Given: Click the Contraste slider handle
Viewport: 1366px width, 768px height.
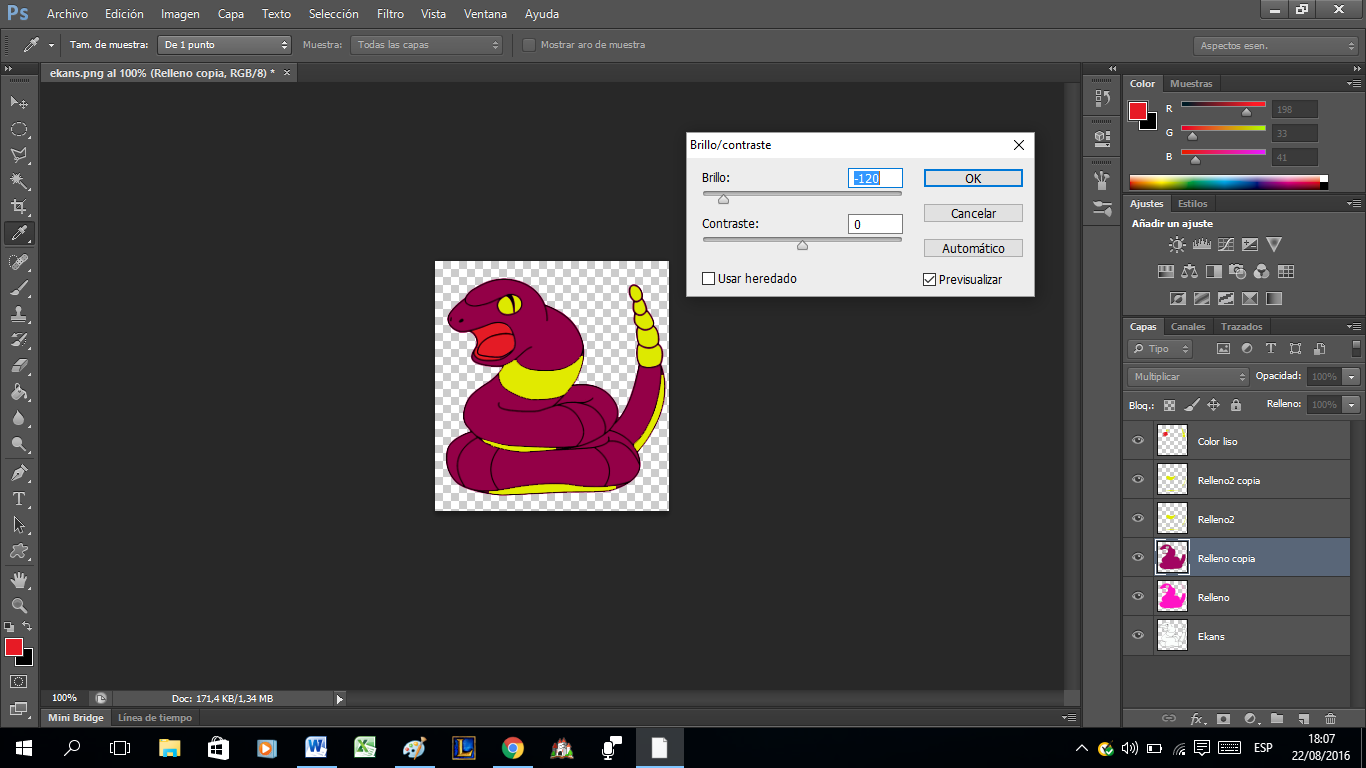Looking at the screenshot, I should (802, 245).
